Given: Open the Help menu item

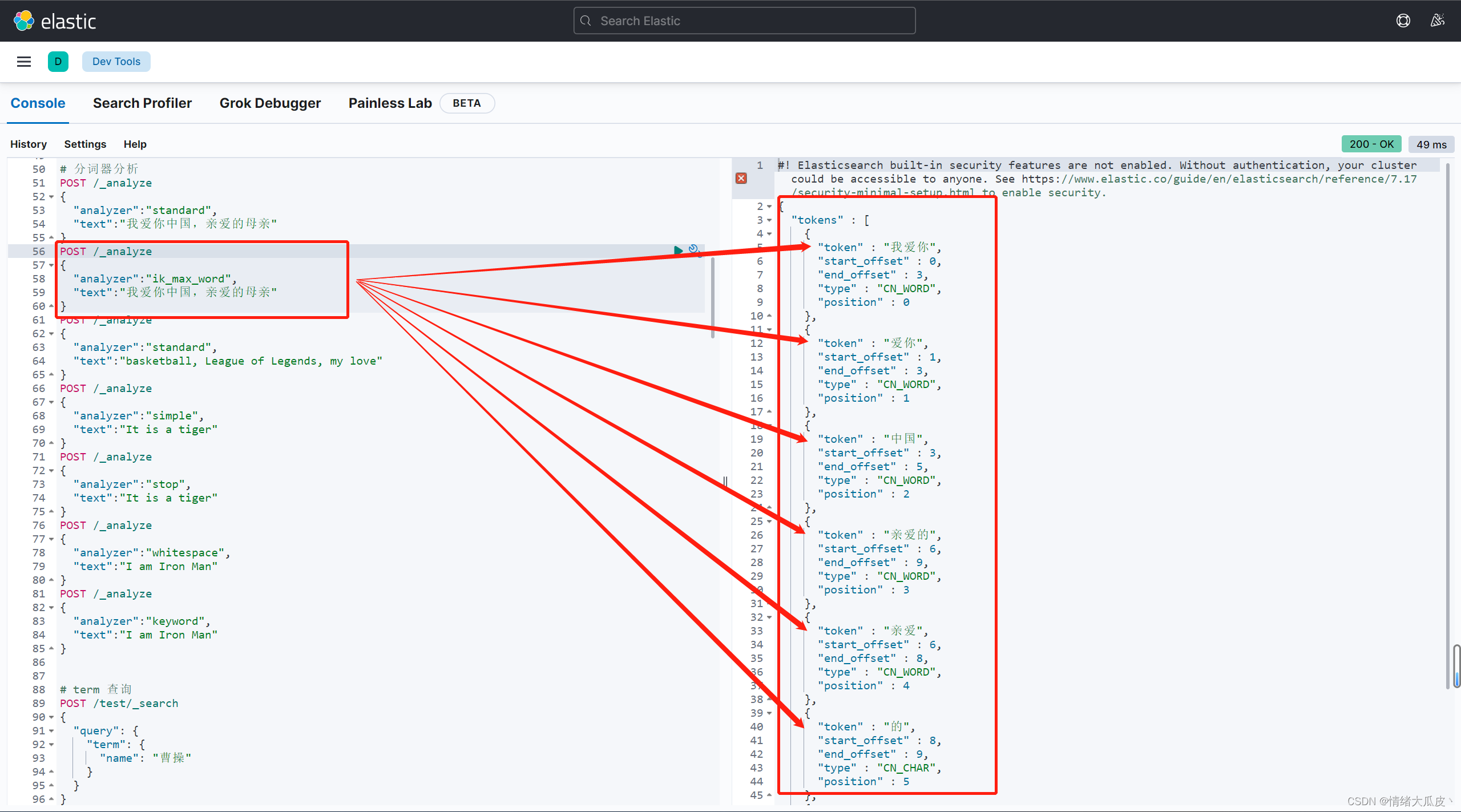Looking at the screenshot, I should pyautogui.click(x=135, y=144).
